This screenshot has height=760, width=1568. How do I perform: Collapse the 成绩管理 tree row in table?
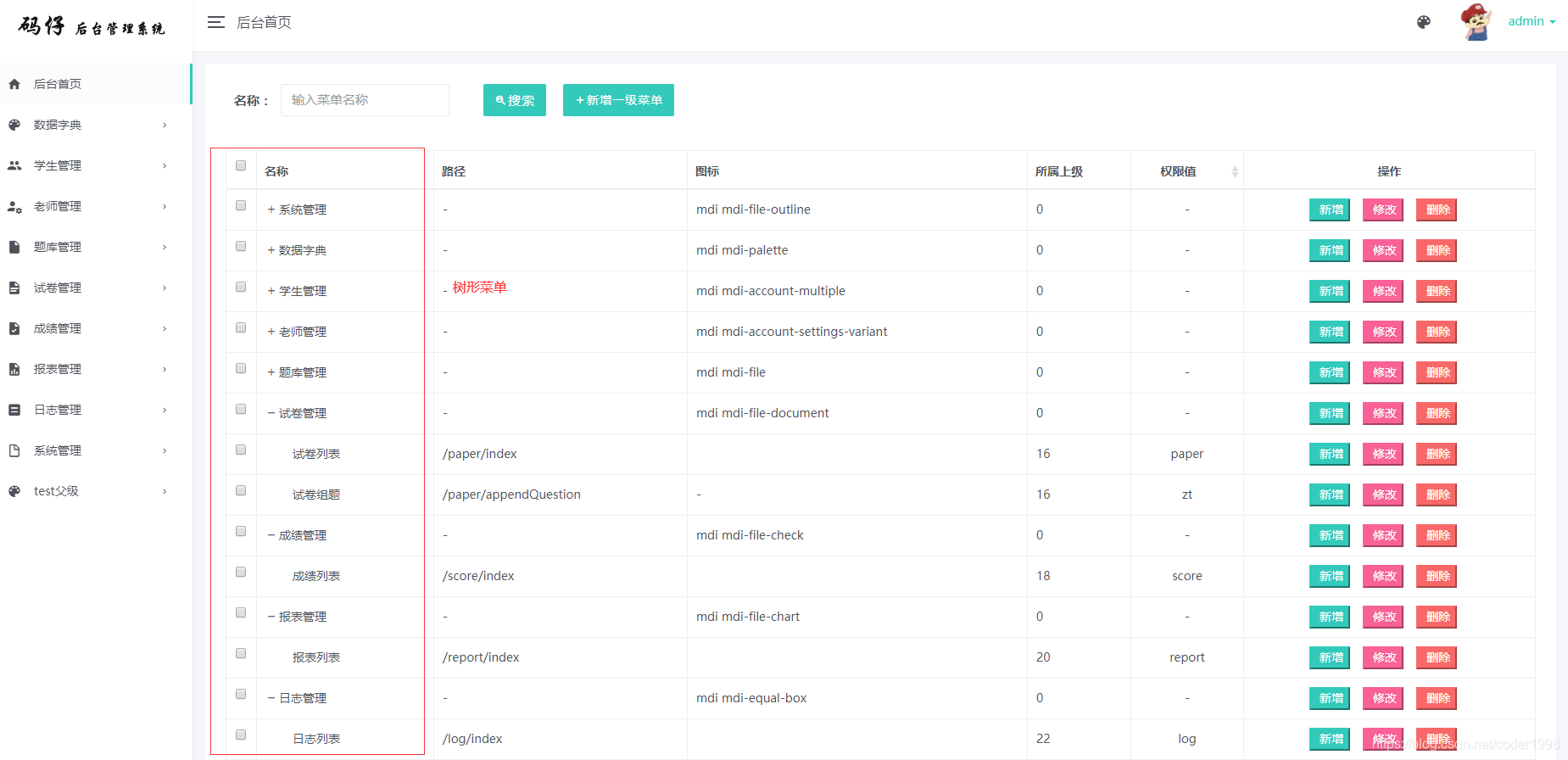[x=271, y=535]
